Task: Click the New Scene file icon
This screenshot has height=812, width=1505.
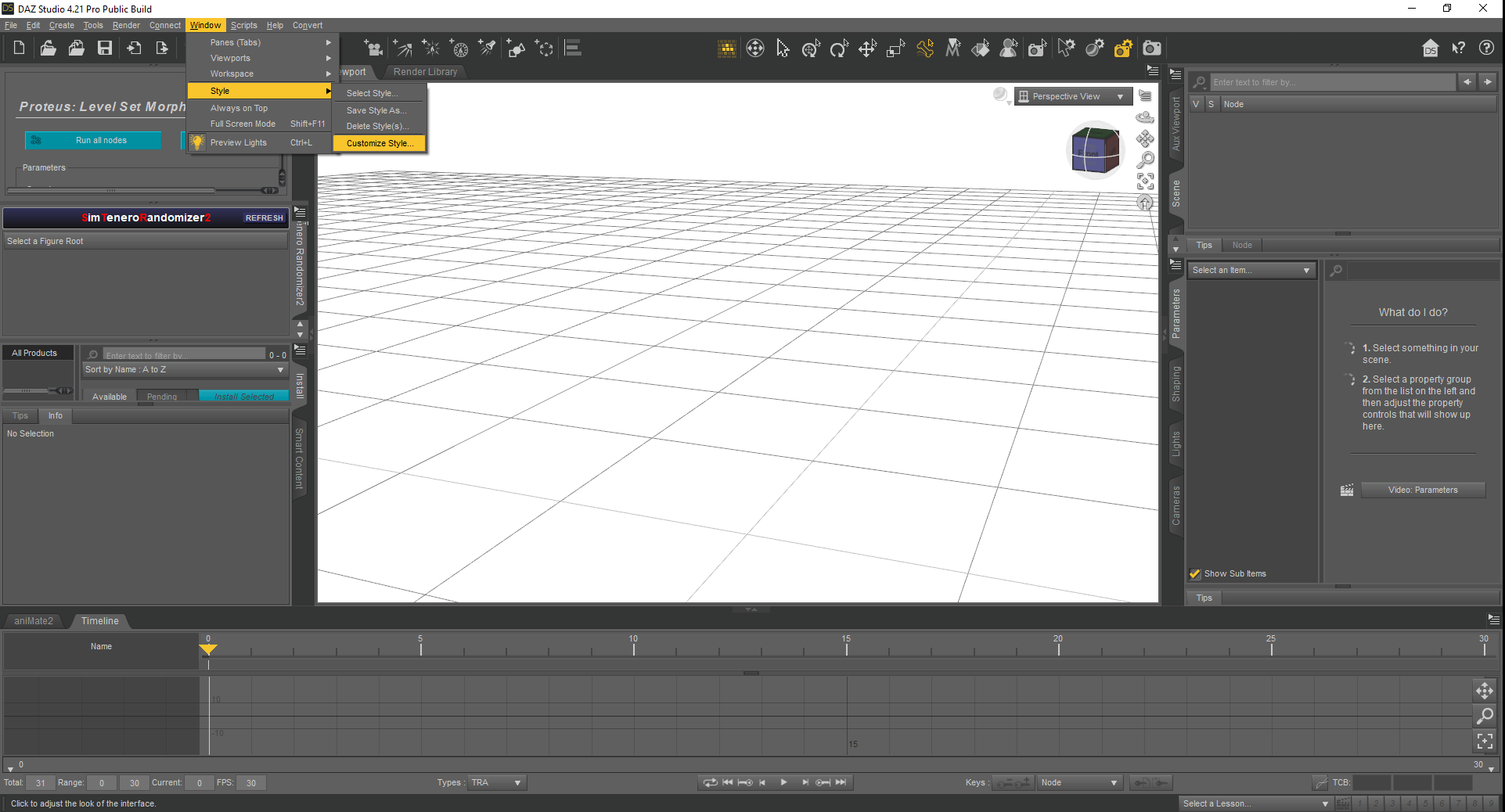Action: pyautogui.click(x=20, y=49)
